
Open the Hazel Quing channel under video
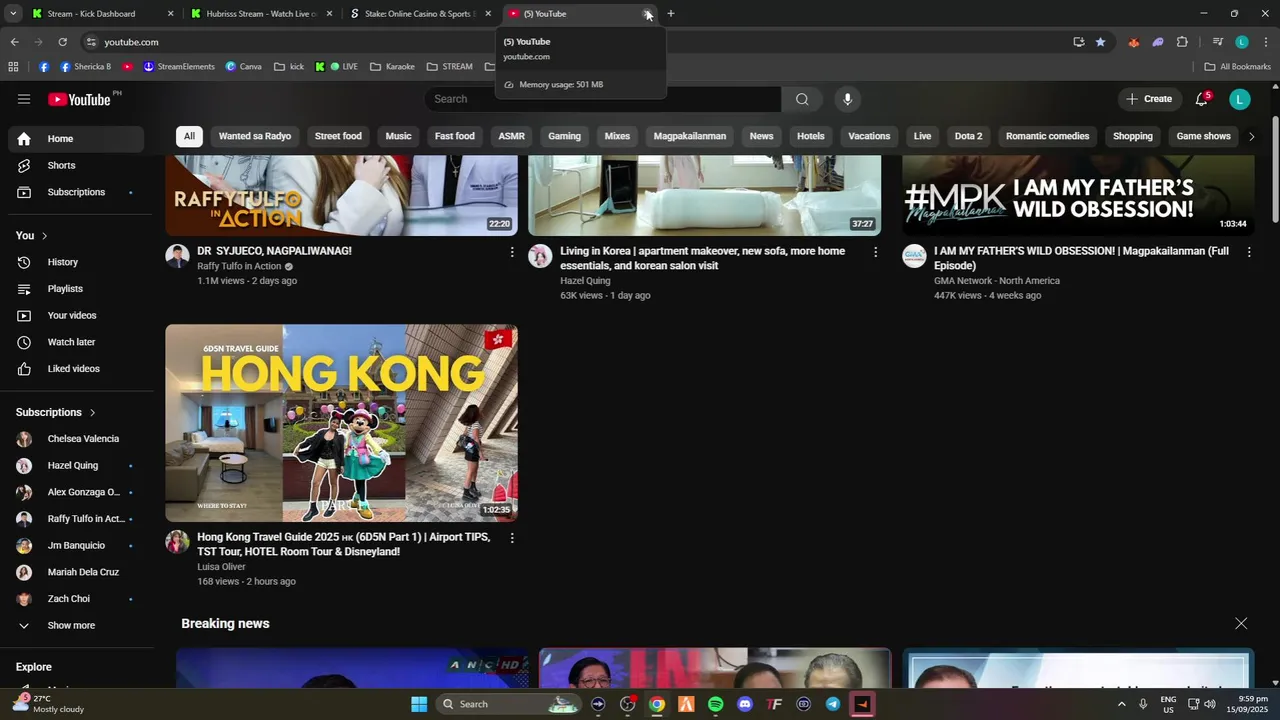[585, 281]
